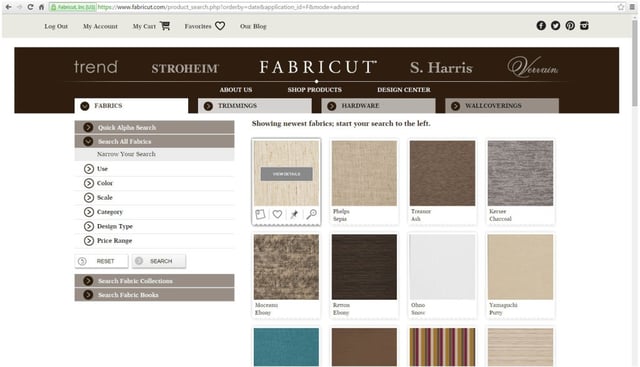
Task: Select the striped multicolor fabric swatch
Action: point(442,347)
